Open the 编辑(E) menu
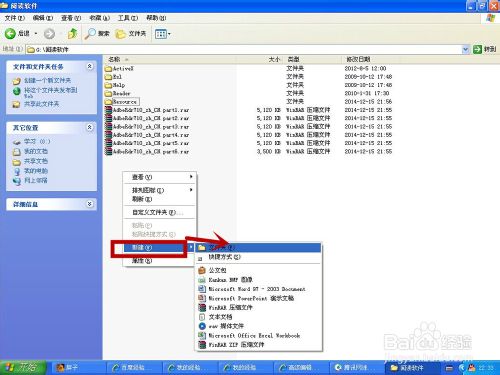The width and height of the screenshot is (500, 375). (x=43, y=18)
